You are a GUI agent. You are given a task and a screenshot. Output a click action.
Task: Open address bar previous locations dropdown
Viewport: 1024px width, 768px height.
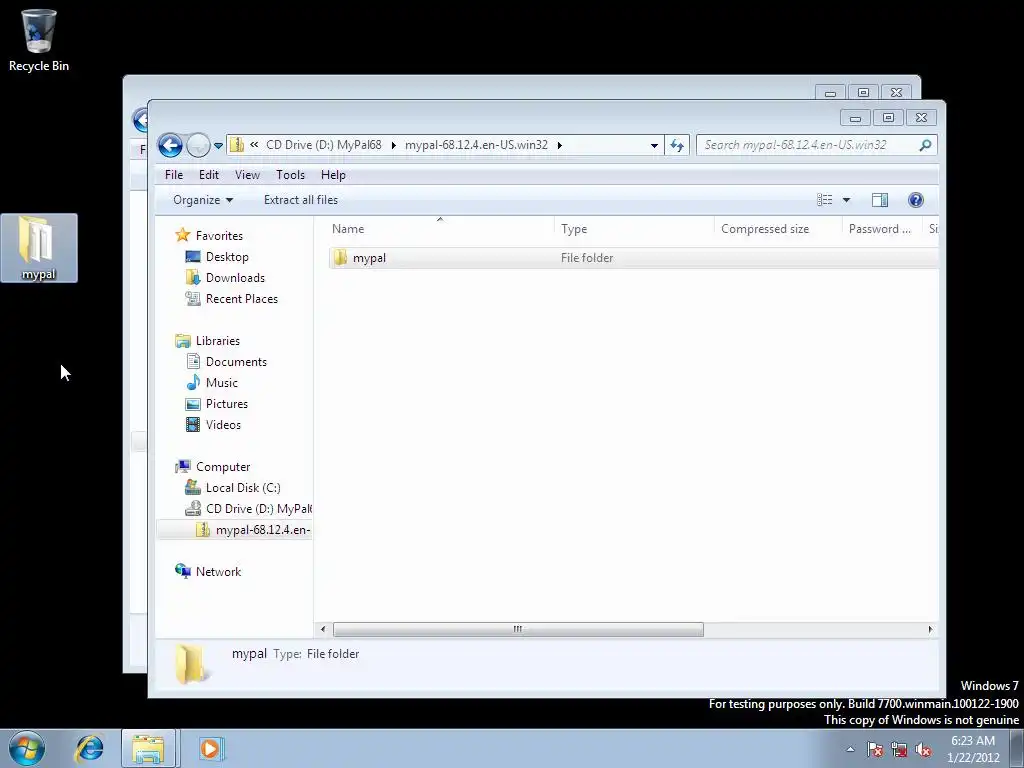tap(654, 146)
